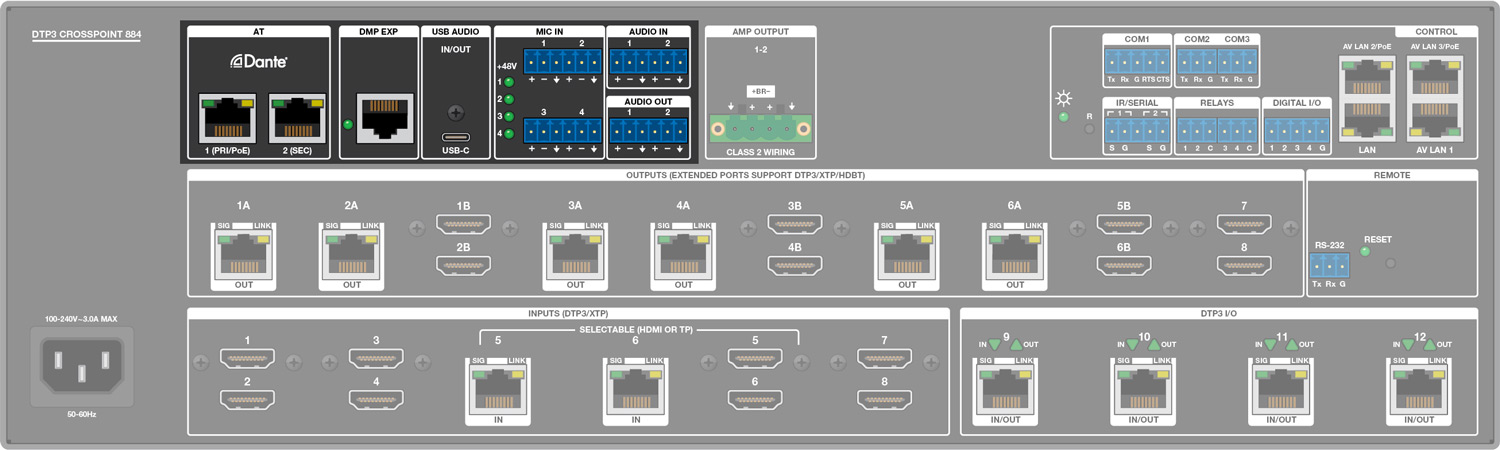
Task: Click the recessed R button in the CONTROL section
Action: point(1090,130)
